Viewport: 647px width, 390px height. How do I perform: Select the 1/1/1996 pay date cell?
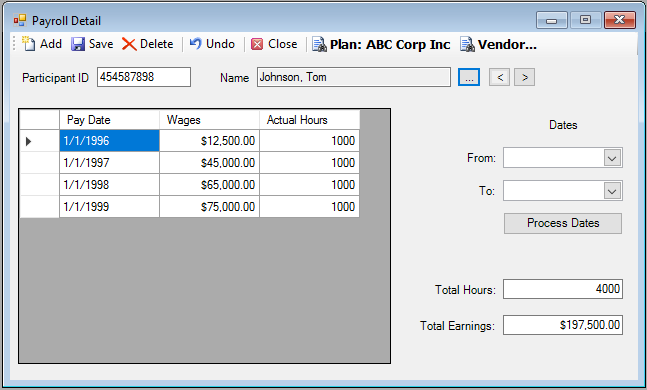(109, 141)
